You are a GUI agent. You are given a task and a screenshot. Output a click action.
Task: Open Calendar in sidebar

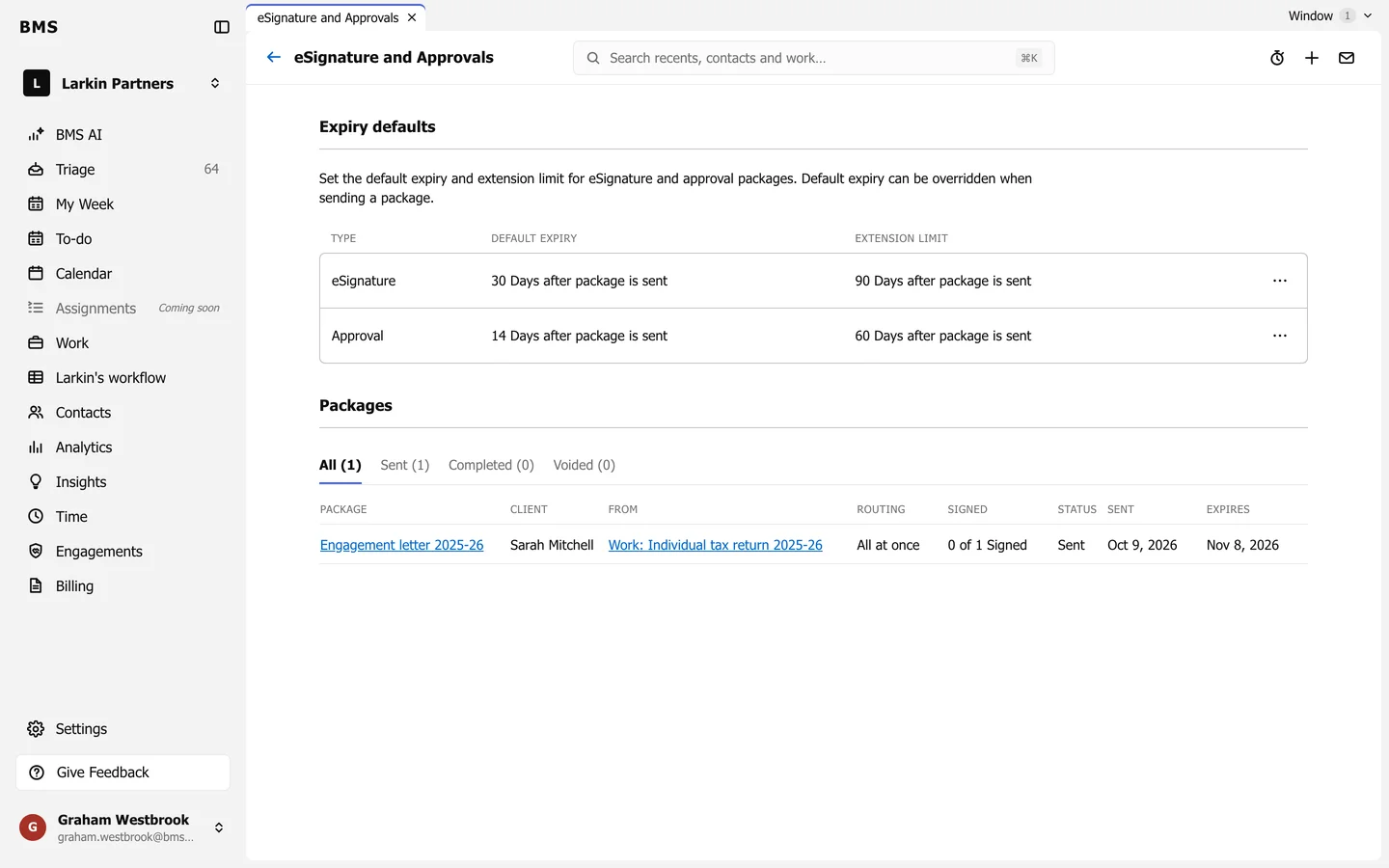[x=123, y=273]
